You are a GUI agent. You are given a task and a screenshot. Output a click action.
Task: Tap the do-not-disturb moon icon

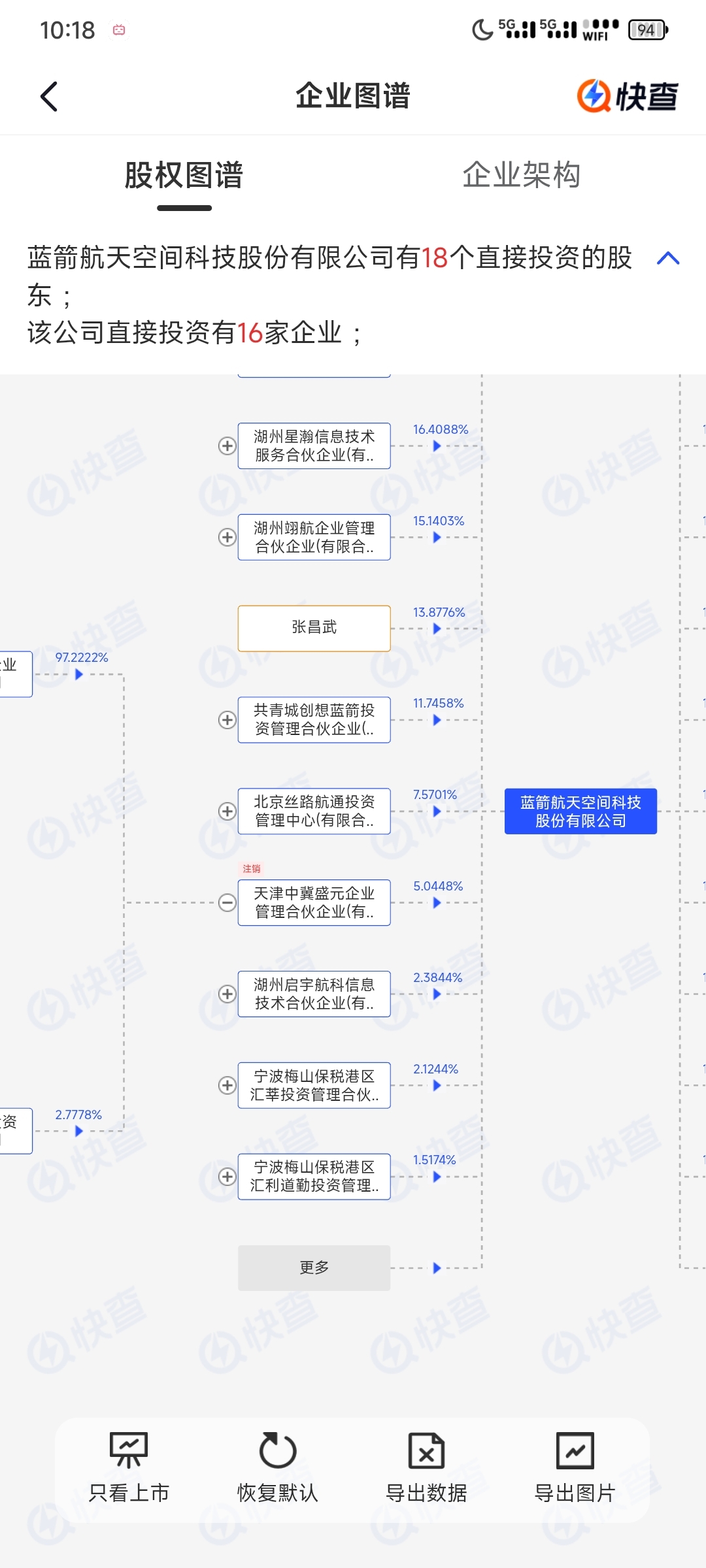tap(482, 30)
